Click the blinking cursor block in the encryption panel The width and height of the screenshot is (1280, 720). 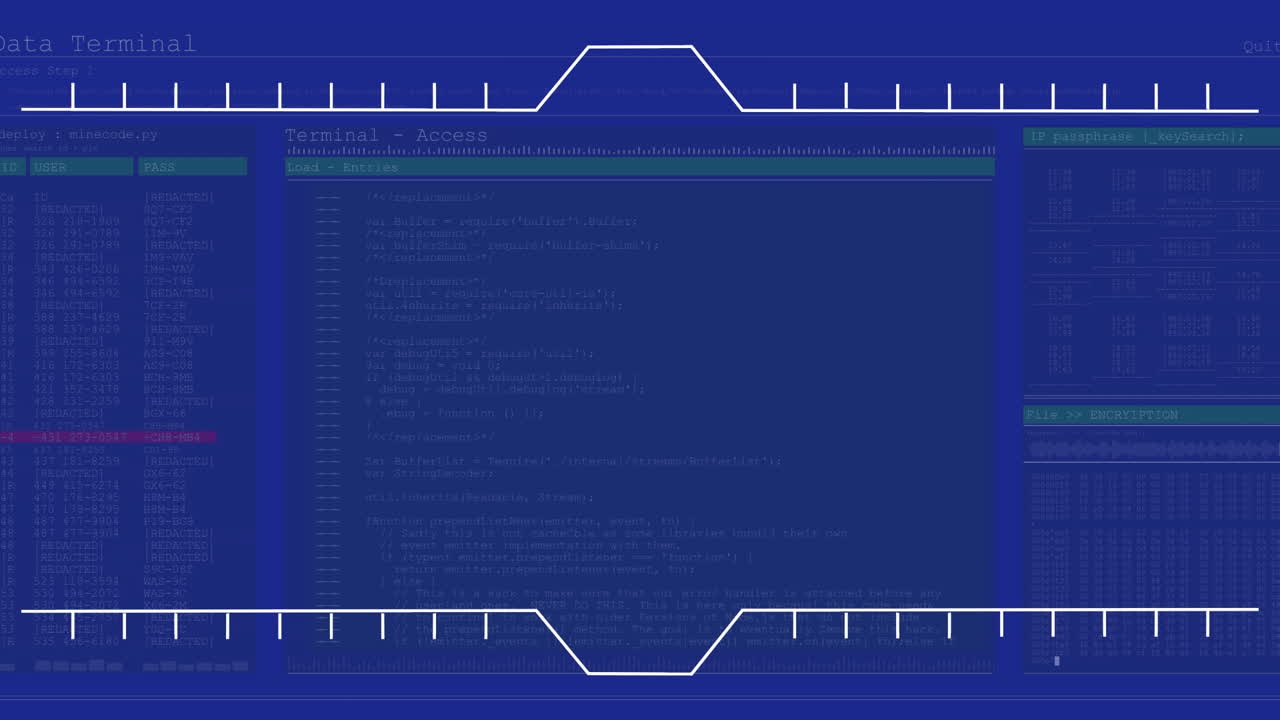(x=1057, y=660)
